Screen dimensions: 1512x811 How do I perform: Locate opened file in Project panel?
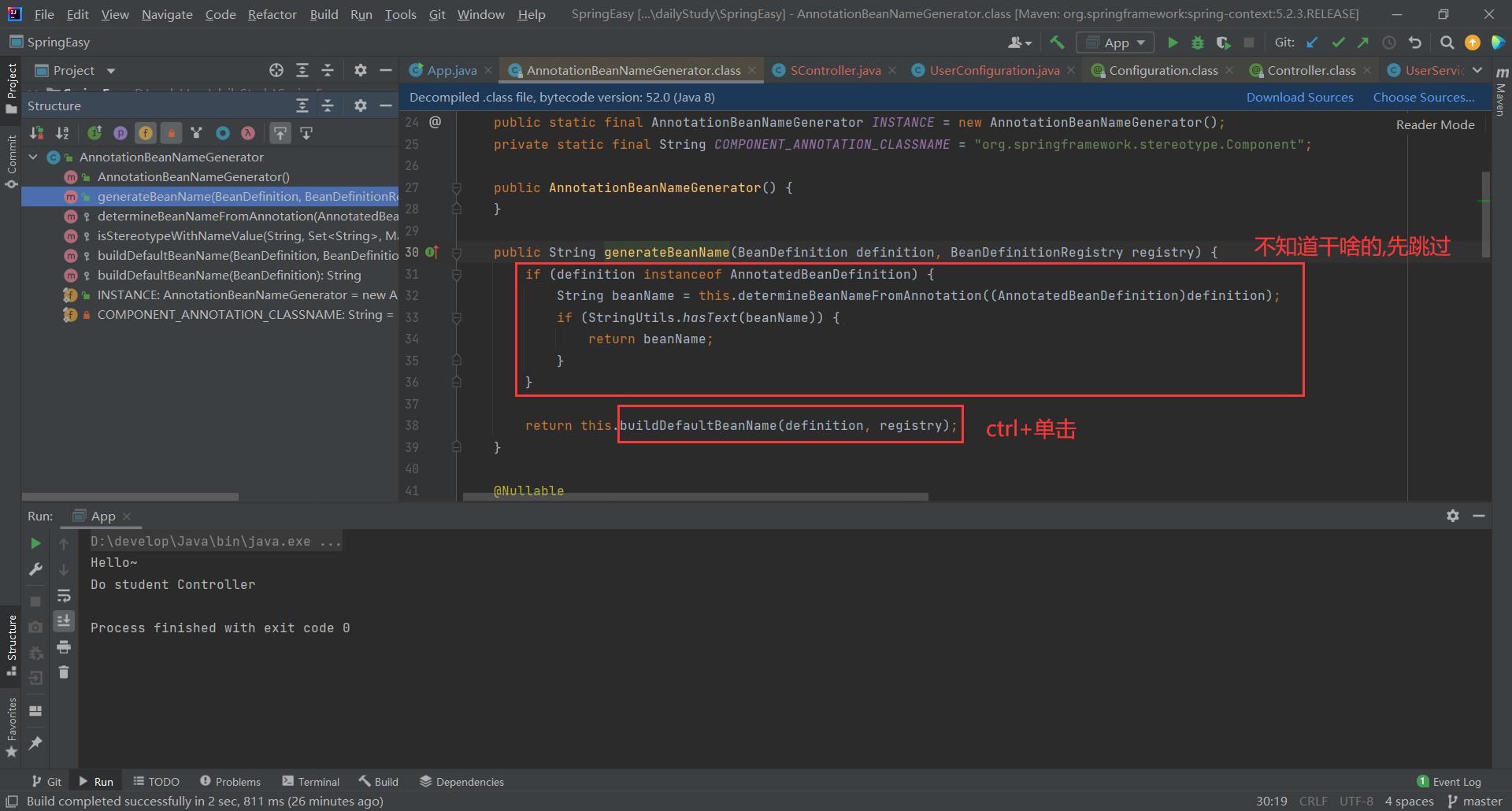pyautogui.click(x=276, y=70)
